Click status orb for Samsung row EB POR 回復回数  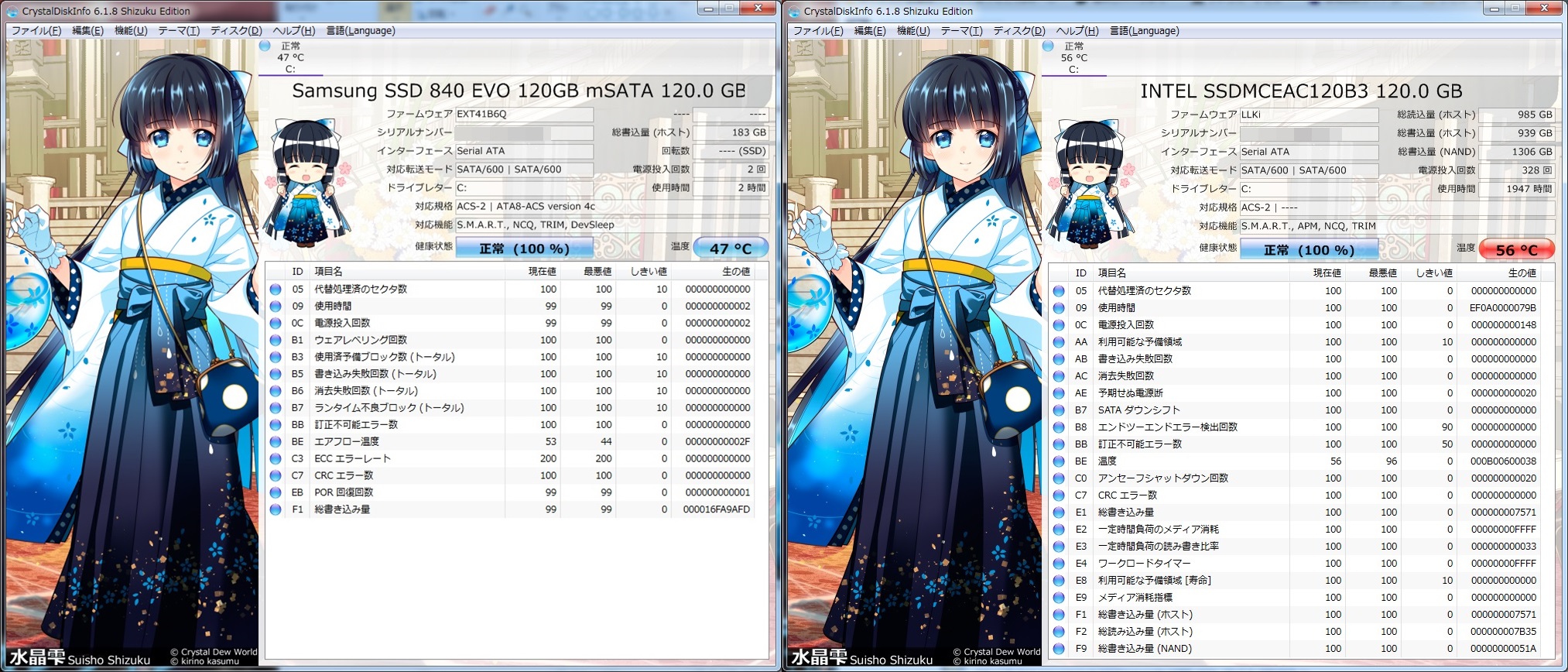point(276,492)
